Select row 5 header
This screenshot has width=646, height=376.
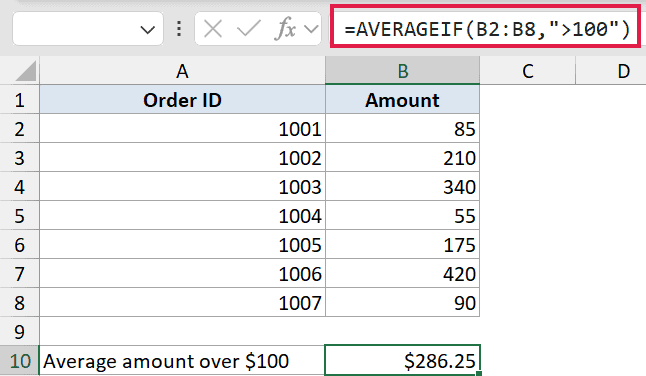click(19, 215)
